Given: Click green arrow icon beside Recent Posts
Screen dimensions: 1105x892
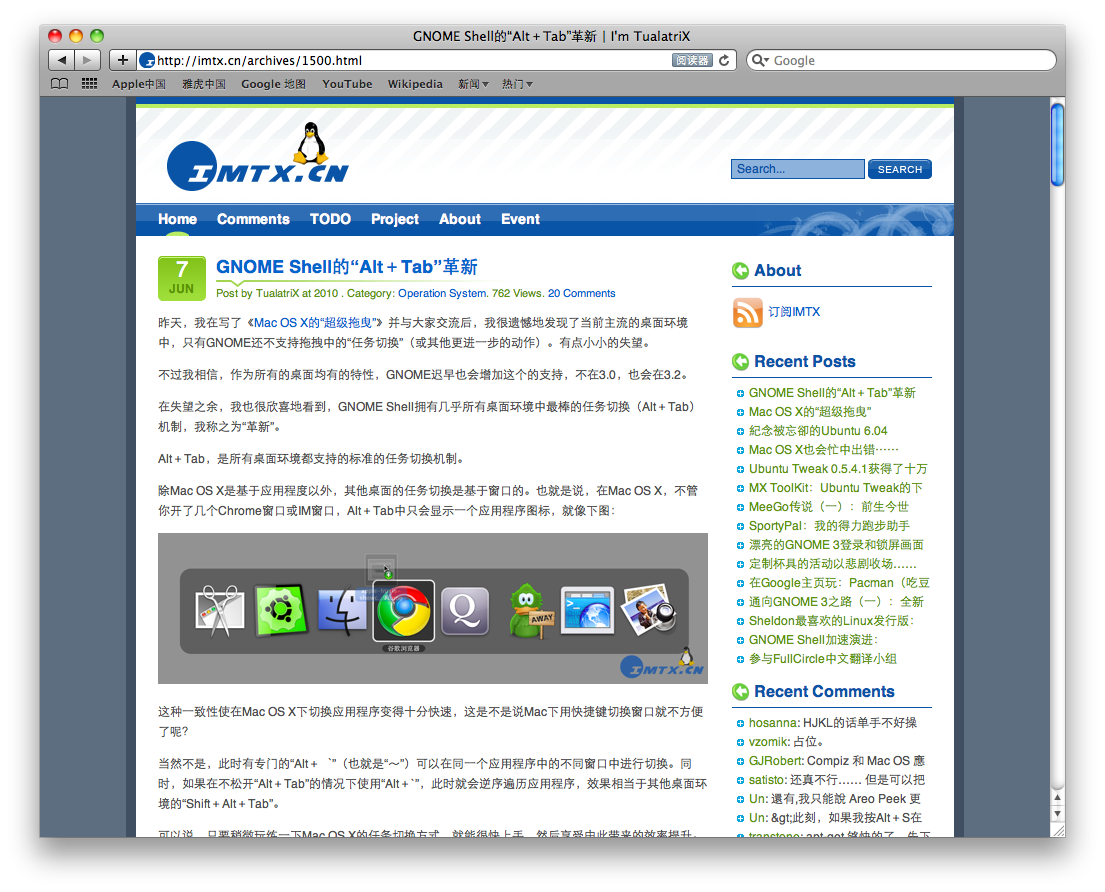Looking at the screenshot, I should [741, 361].
